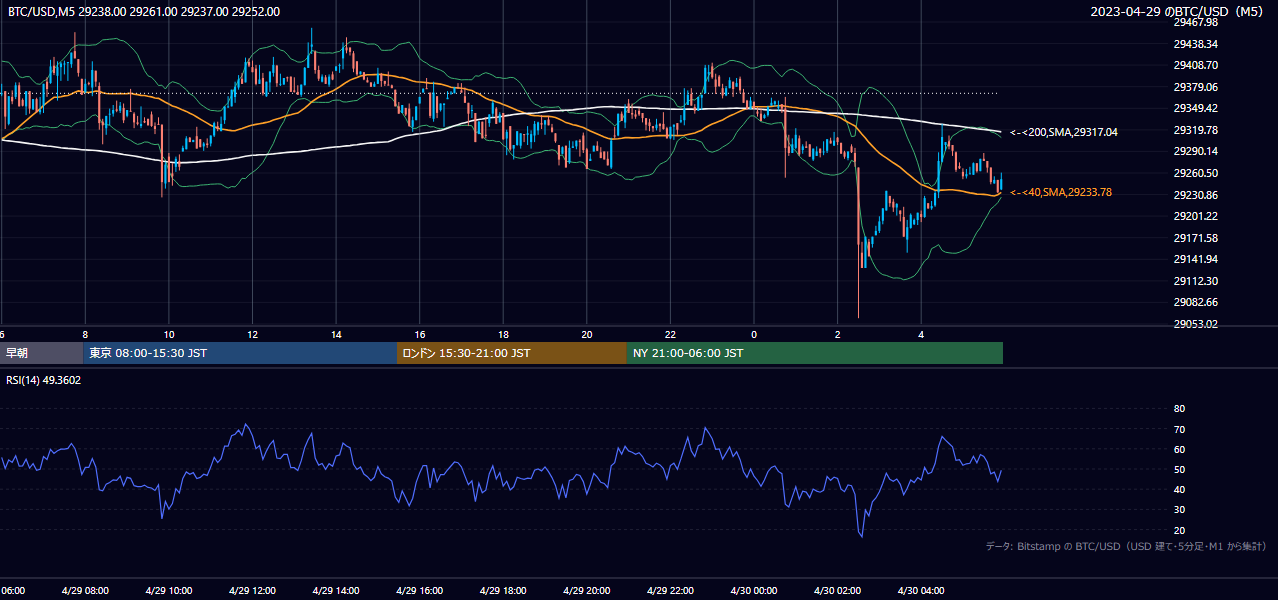
Task: Click hour label 22 under the price chart
Action: tap(670, 334)
